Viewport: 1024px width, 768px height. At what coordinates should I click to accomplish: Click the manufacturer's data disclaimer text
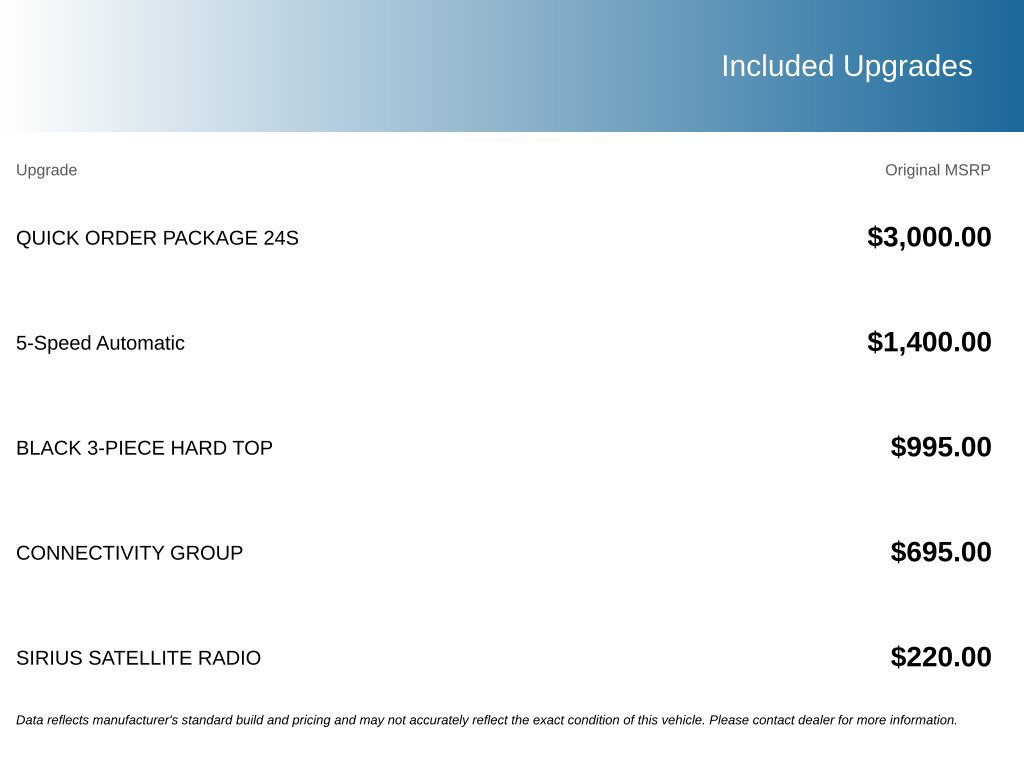(487, 720)
